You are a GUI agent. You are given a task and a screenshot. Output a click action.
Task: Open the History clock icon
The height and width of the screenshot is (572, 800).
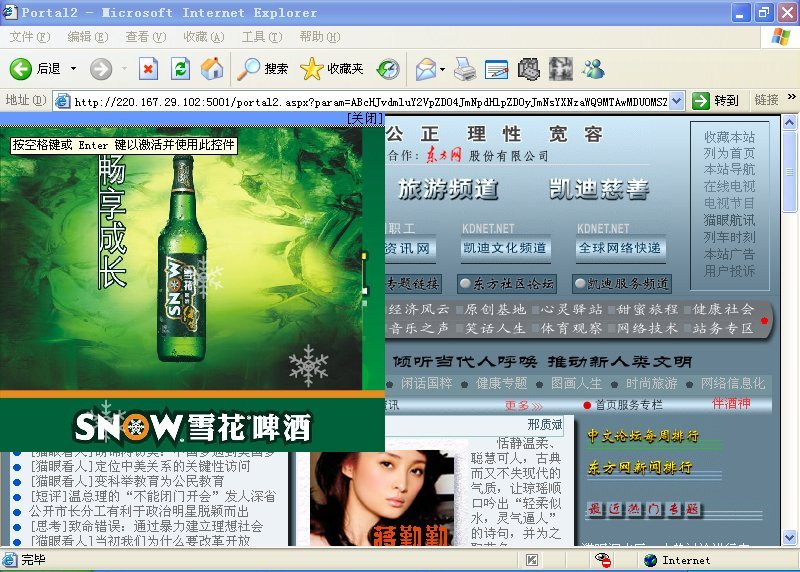[388, 68]
